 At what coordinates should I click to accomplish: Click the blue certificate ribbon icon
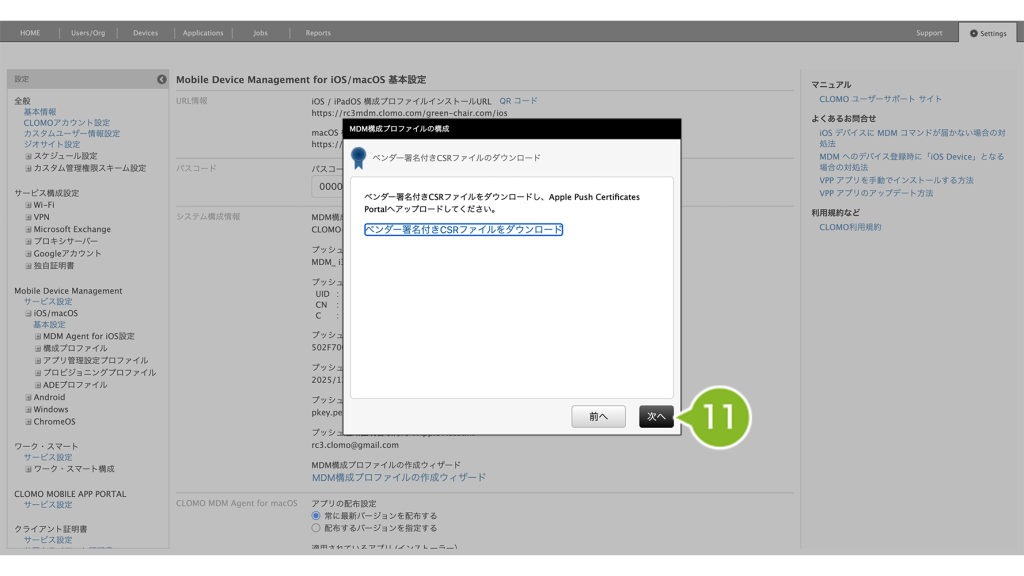tap(359, 158)
